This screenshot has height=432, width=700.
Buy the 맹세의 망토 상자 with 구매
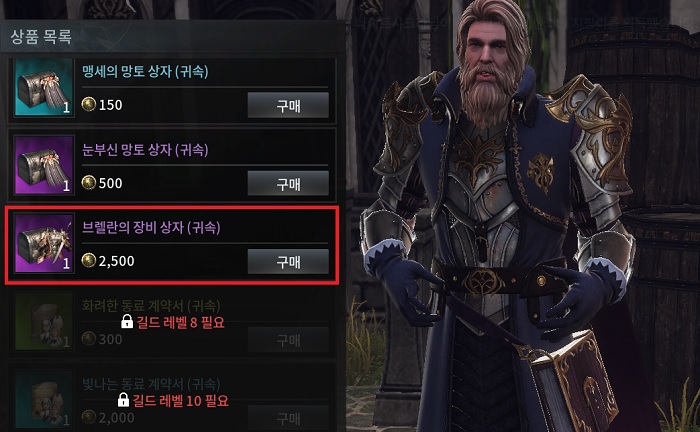point(288,105)
